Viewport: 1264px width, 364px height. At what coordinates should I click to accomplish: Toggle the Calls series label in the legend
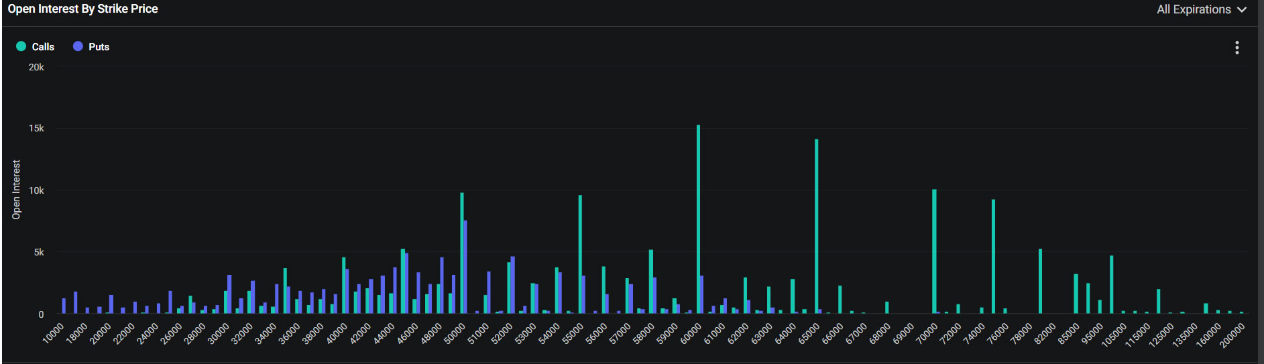point(43,47)
